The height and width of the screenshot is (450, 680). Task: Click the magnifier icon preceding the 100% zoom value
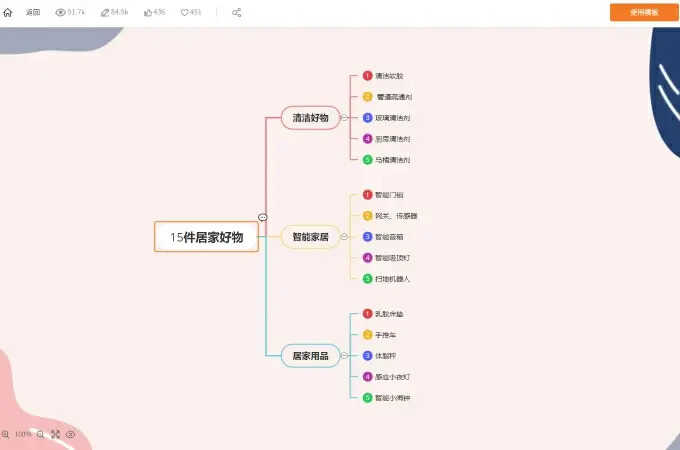pos(5,434)
